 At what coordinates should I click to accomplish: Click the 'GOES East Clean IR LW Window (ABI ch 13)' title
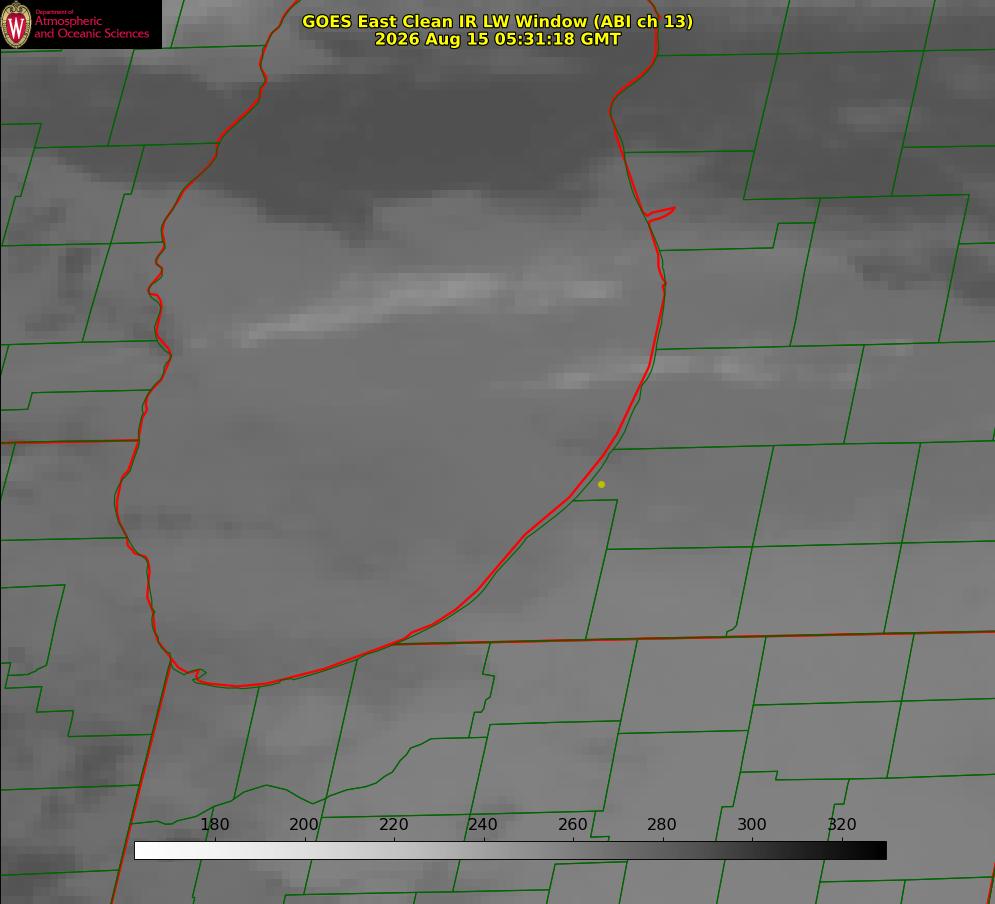point(498,21)
